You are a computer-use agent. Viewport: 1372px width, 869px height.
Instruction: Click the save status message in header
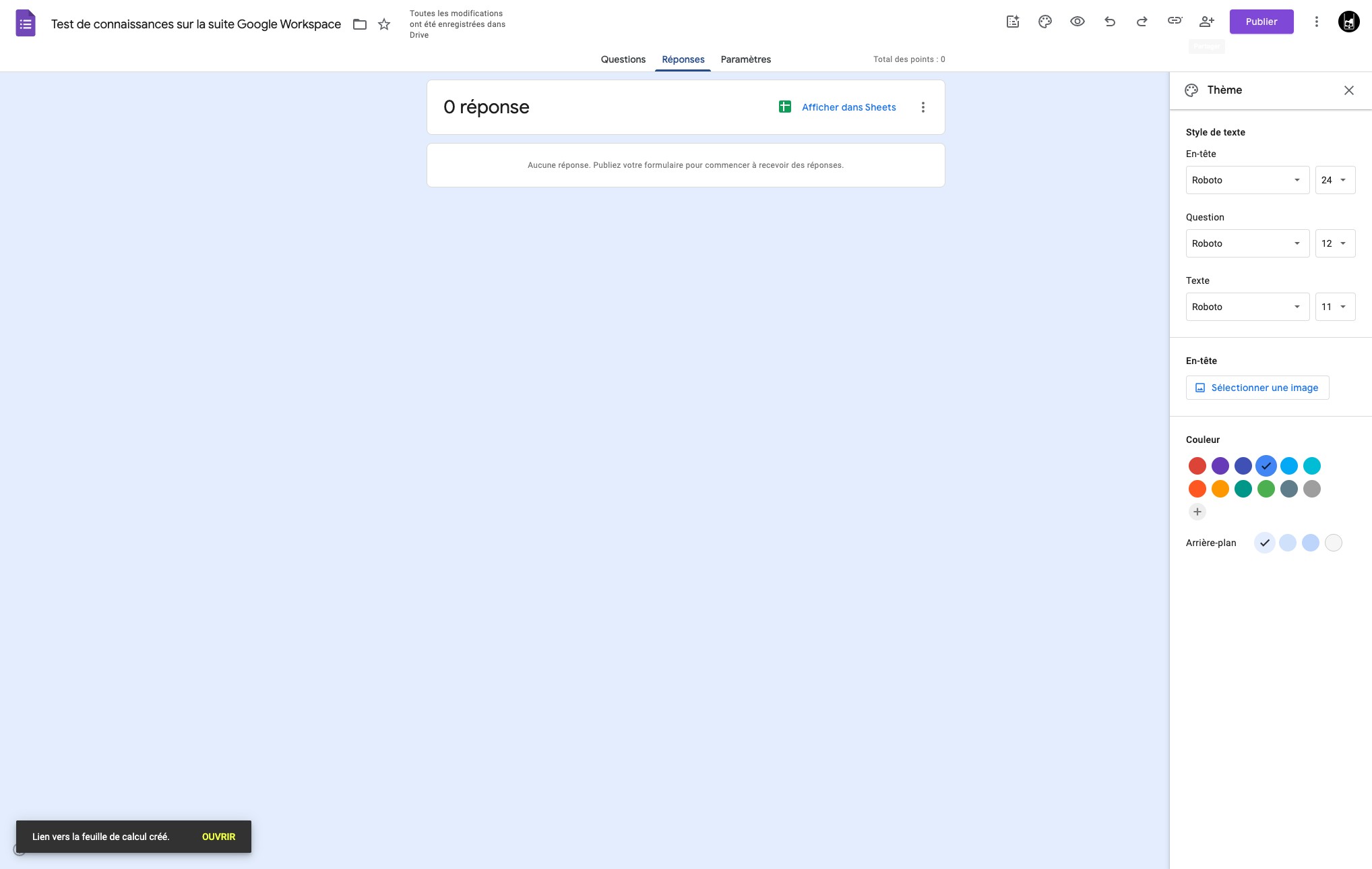point(458,24)
